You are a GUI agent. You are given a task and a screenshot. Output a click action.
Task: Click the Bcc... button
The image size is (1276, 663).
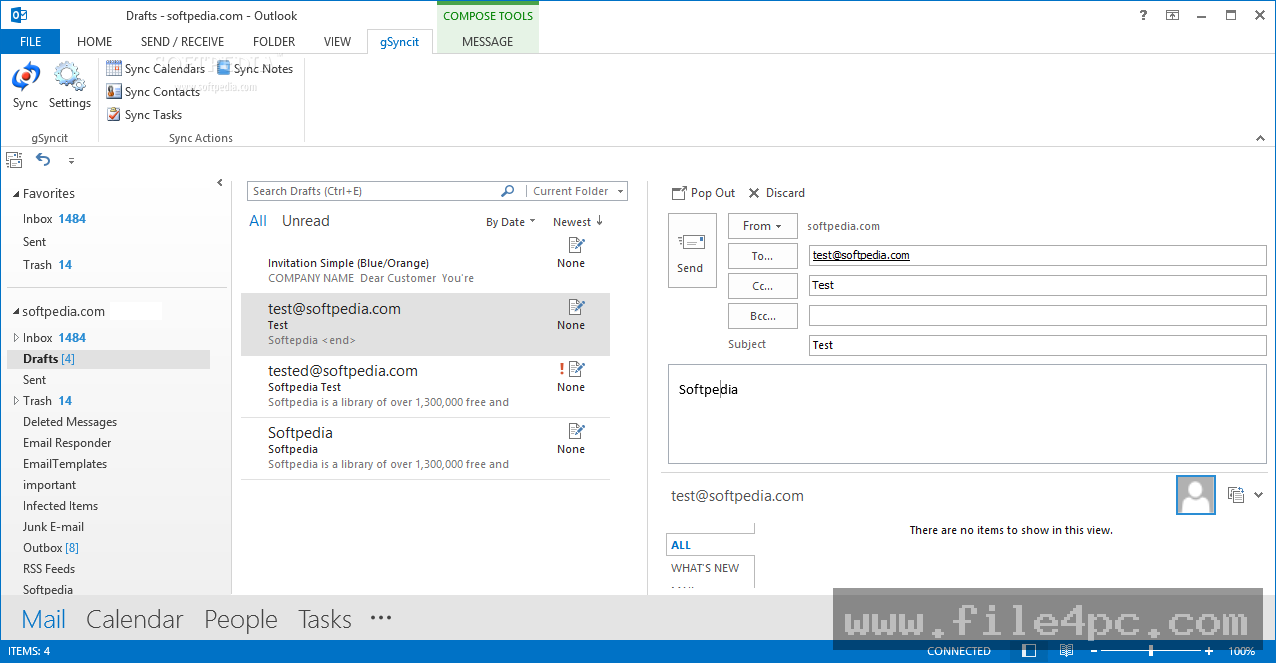762,316
